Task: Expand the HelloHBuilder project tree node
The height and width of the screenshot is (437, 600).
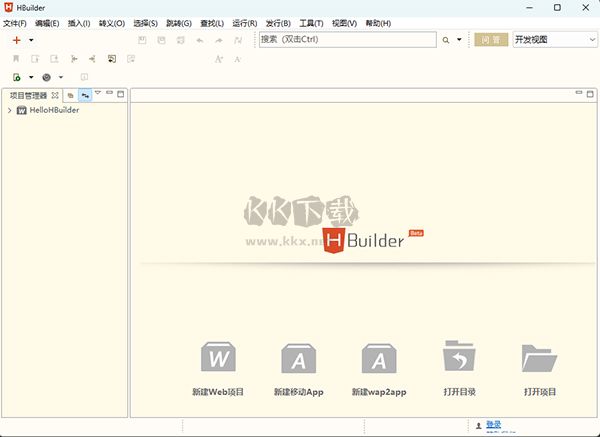Action: click(9, 110)
